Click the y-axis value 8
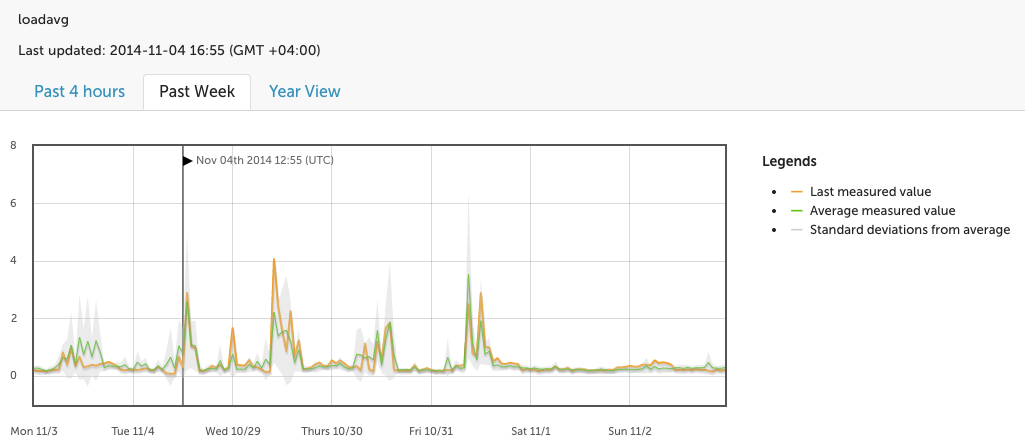 tap(13, 145)
